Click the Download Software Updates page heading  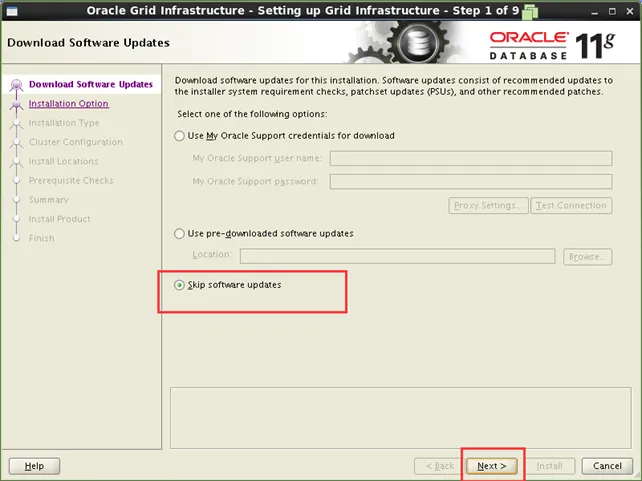pyautogui.click(x=88, y=43)
